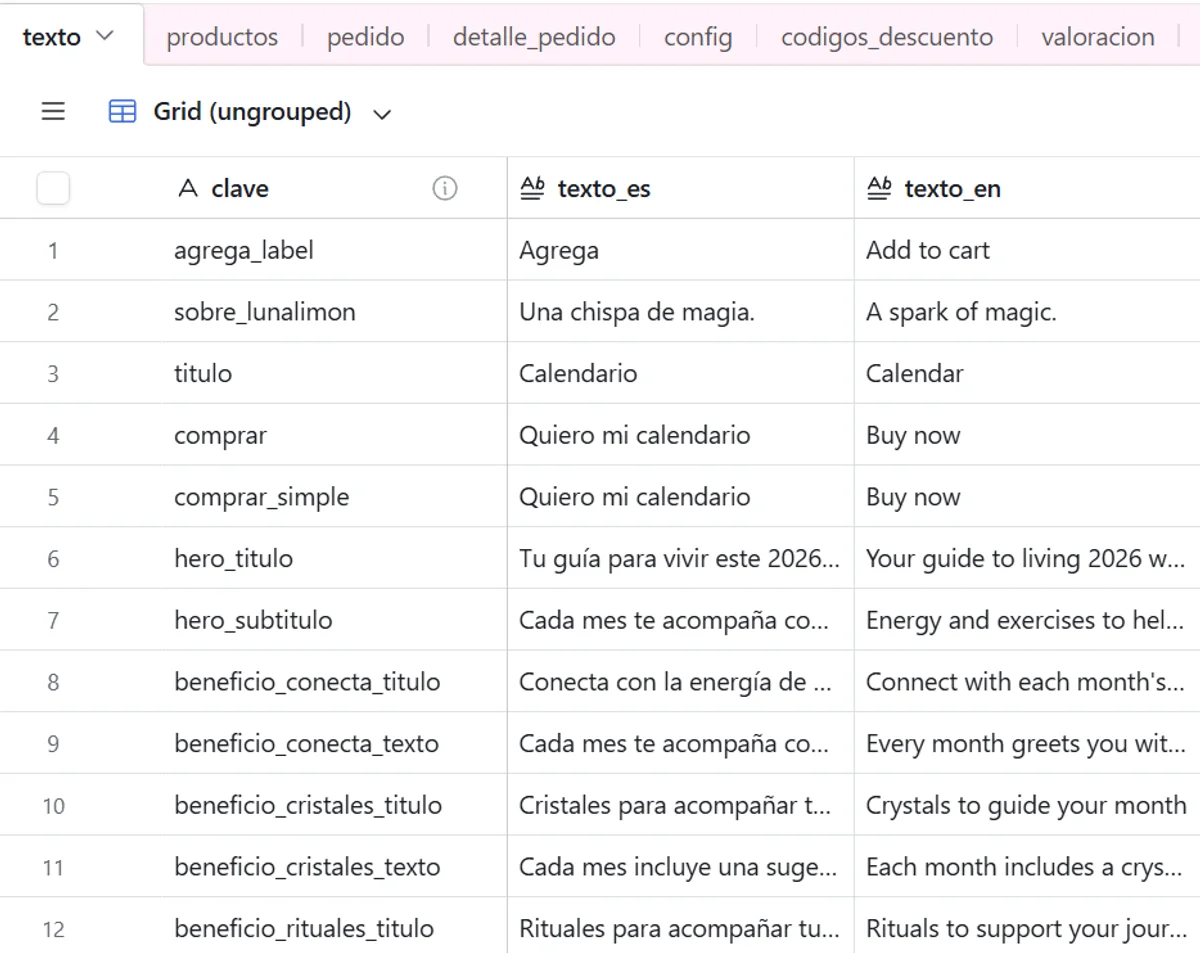Viewport: 1200px width, 953px height.
Task: Select the checkbox in the table header row
Action: tap(52, 187)
